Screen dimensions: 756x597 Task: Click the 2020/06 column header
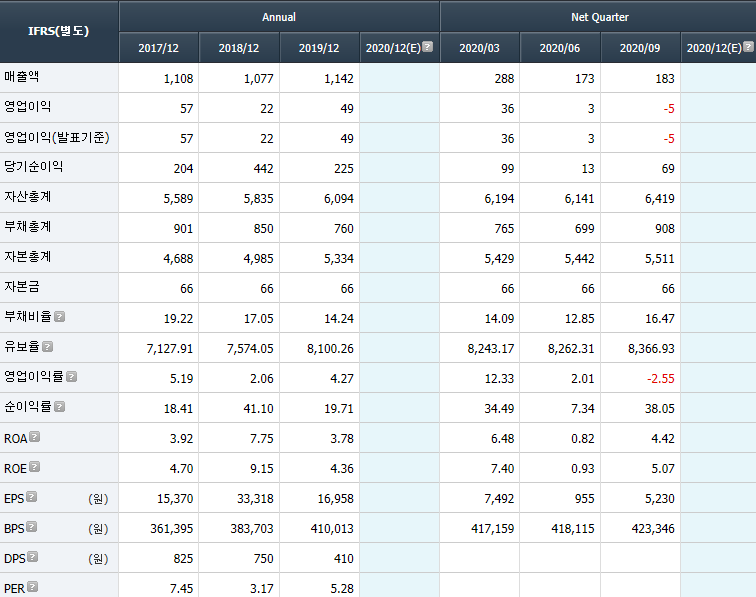559,48
